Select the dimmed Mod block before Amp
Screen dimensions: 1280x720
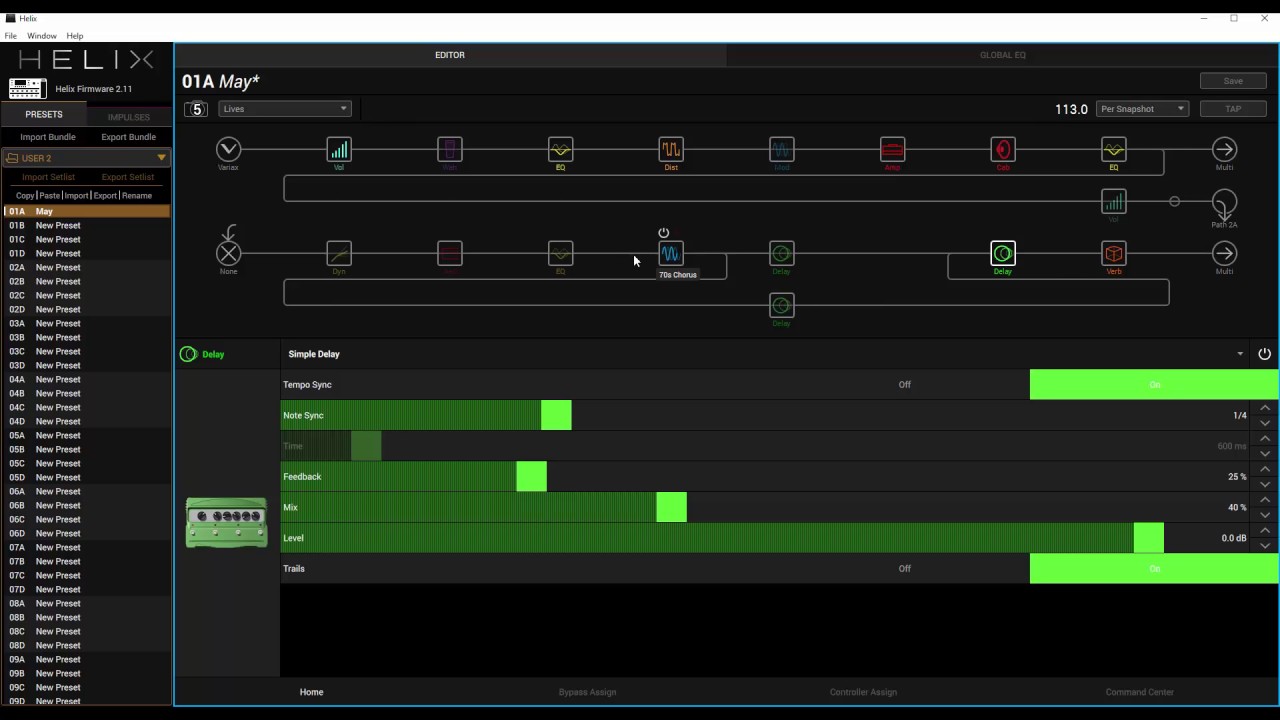click(782, 150)
